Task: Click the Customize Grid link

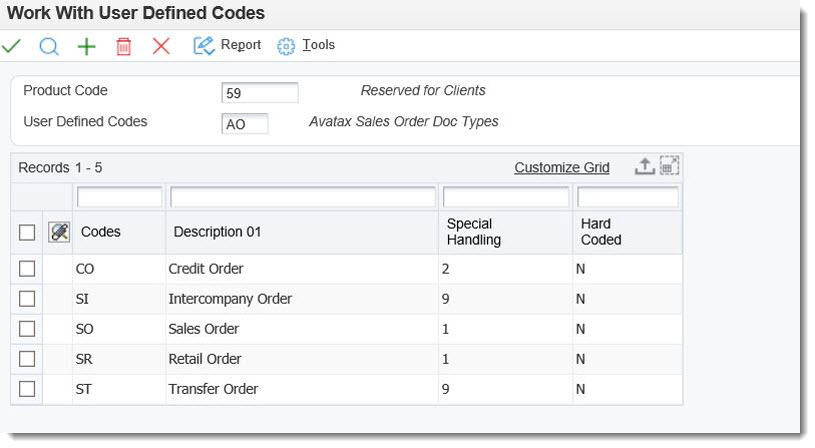Action: pos(561,167)
